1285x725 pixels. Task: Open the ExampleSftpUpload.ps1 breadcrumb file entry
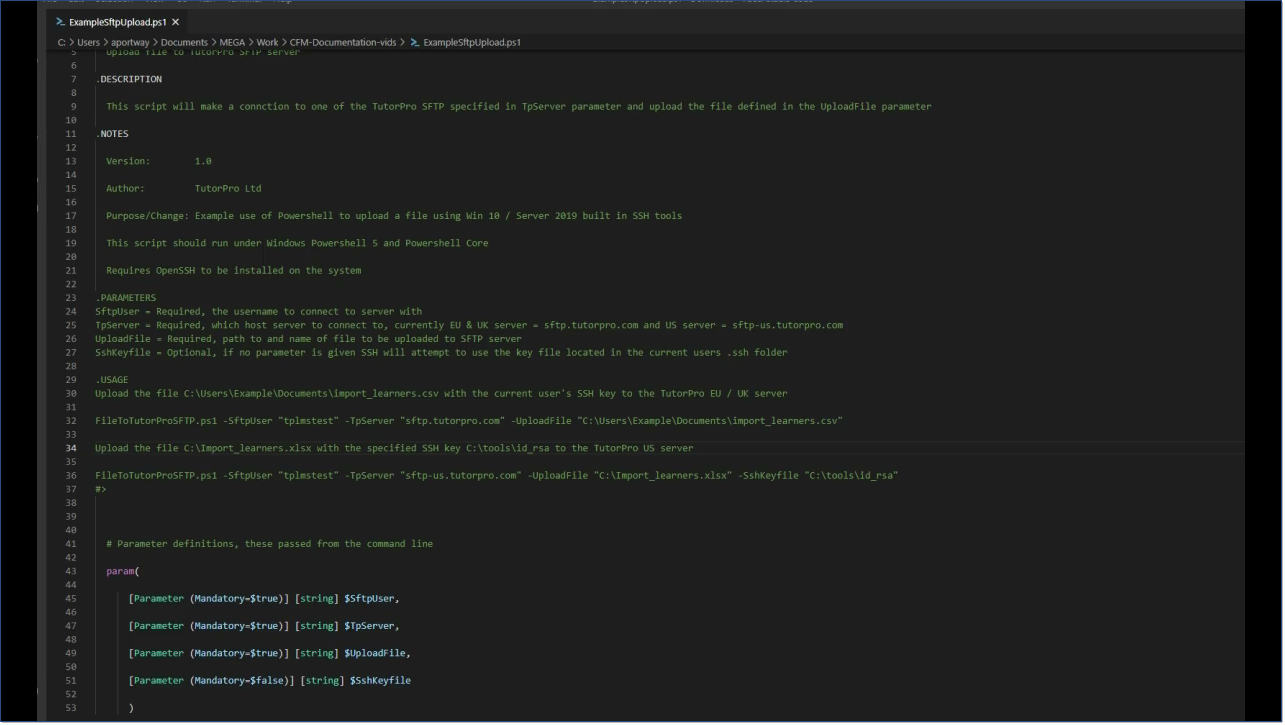point(472,42)
